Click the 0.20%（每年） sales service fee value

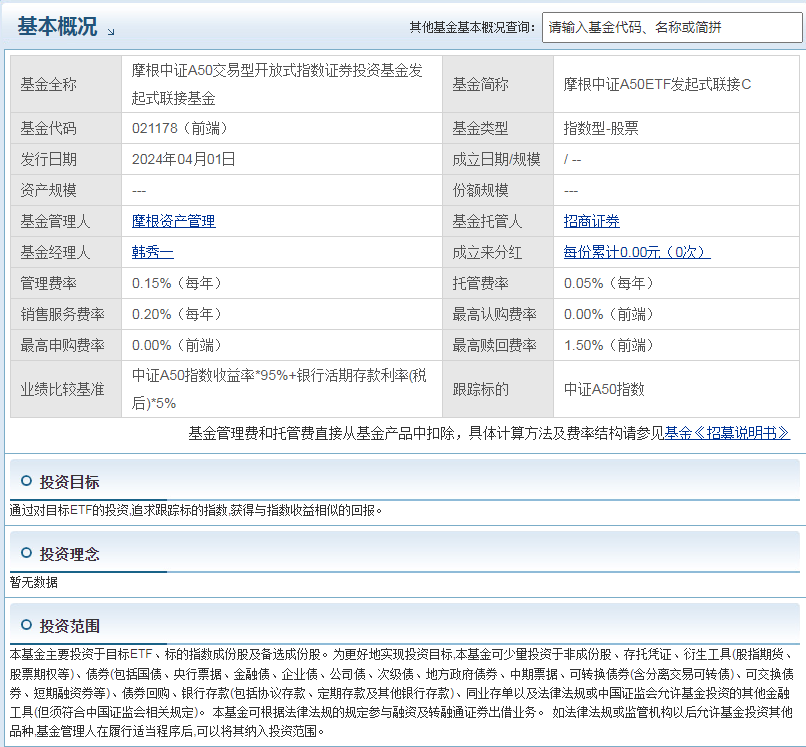176,314
